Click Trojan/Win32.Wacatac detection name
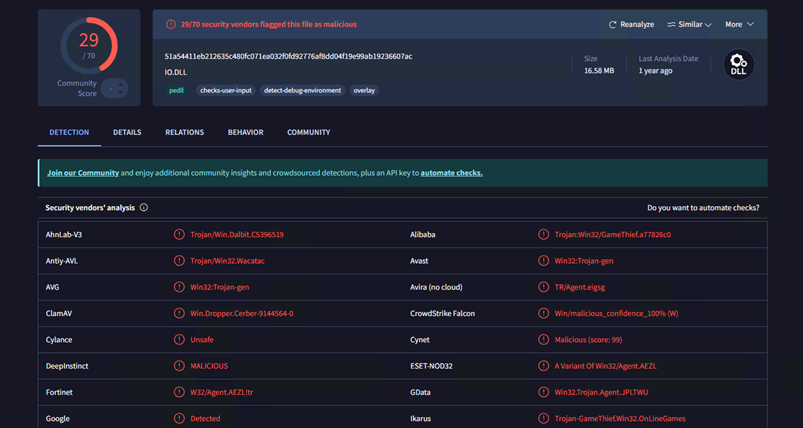 point(227,261)
